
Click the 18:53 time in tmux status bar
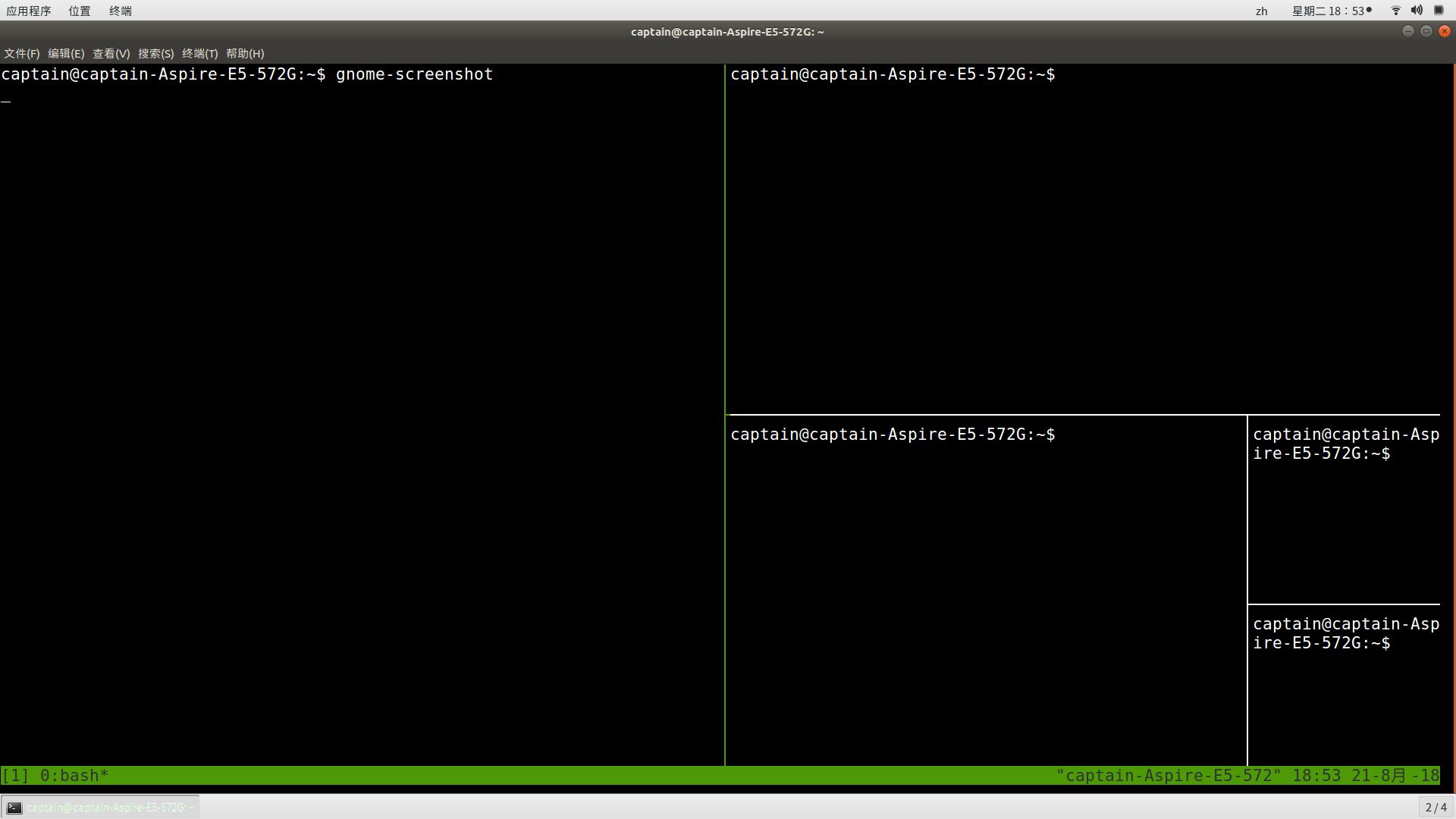pyautogui.click(x=1316, y=776)
